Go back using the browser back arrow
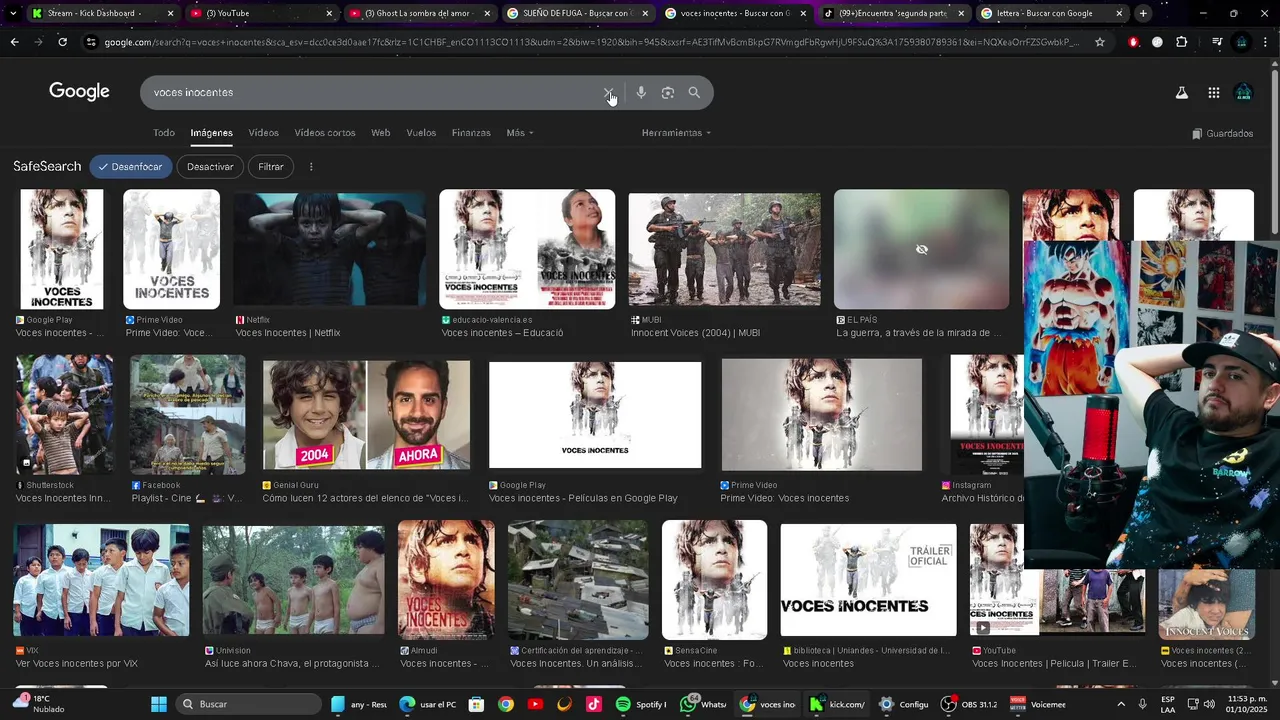 click(14, 42)
